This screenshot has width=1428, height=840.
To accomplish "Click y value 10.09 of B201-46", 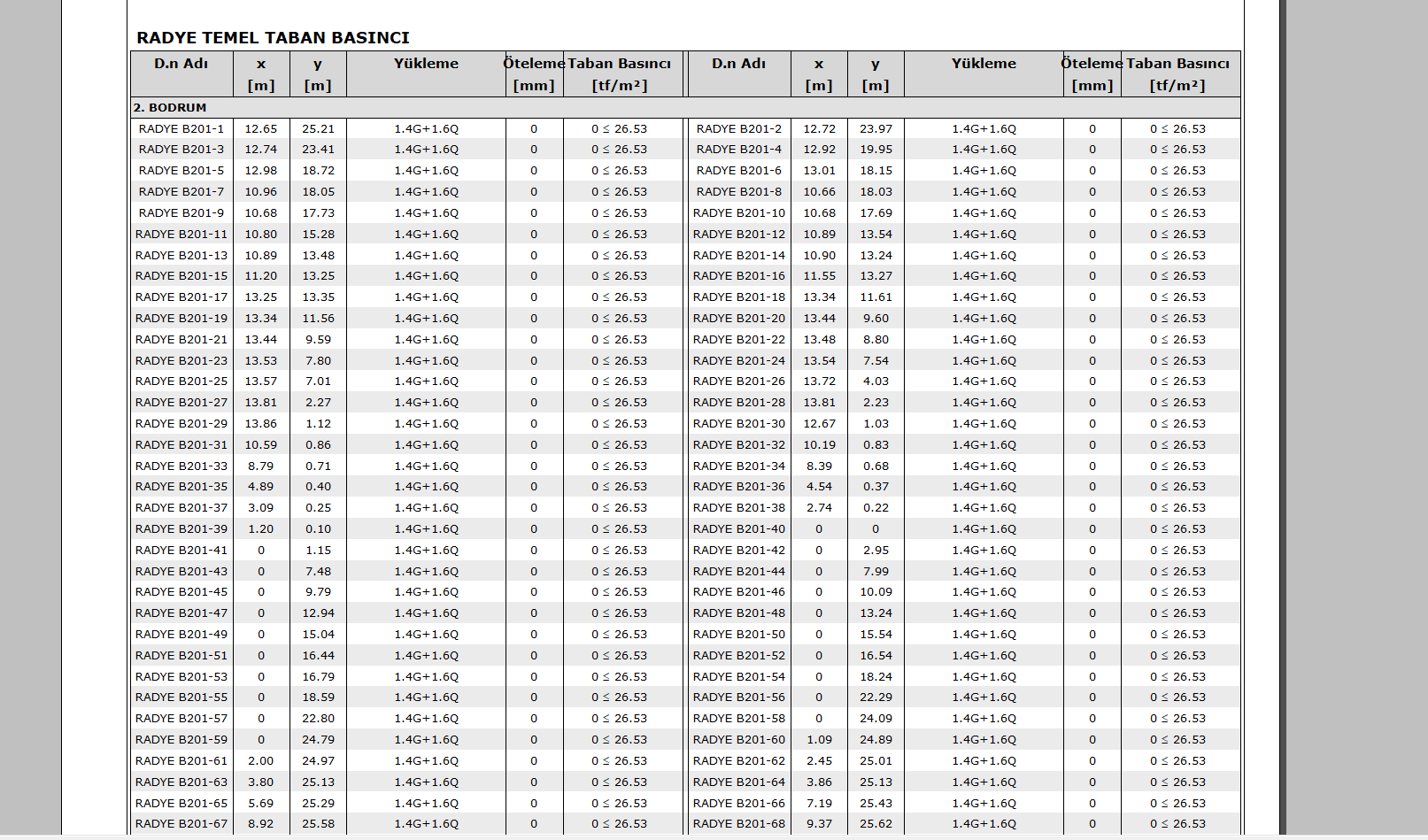I will [x=876, y=592].
